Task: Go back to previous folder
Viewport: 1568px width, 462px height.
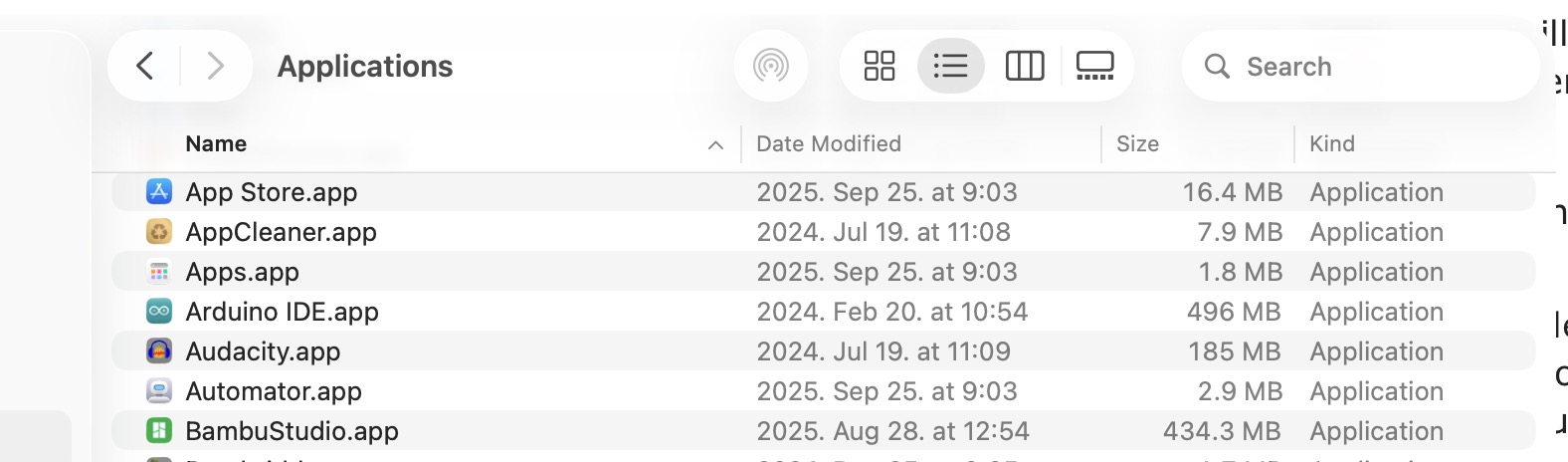Action: 145,66
